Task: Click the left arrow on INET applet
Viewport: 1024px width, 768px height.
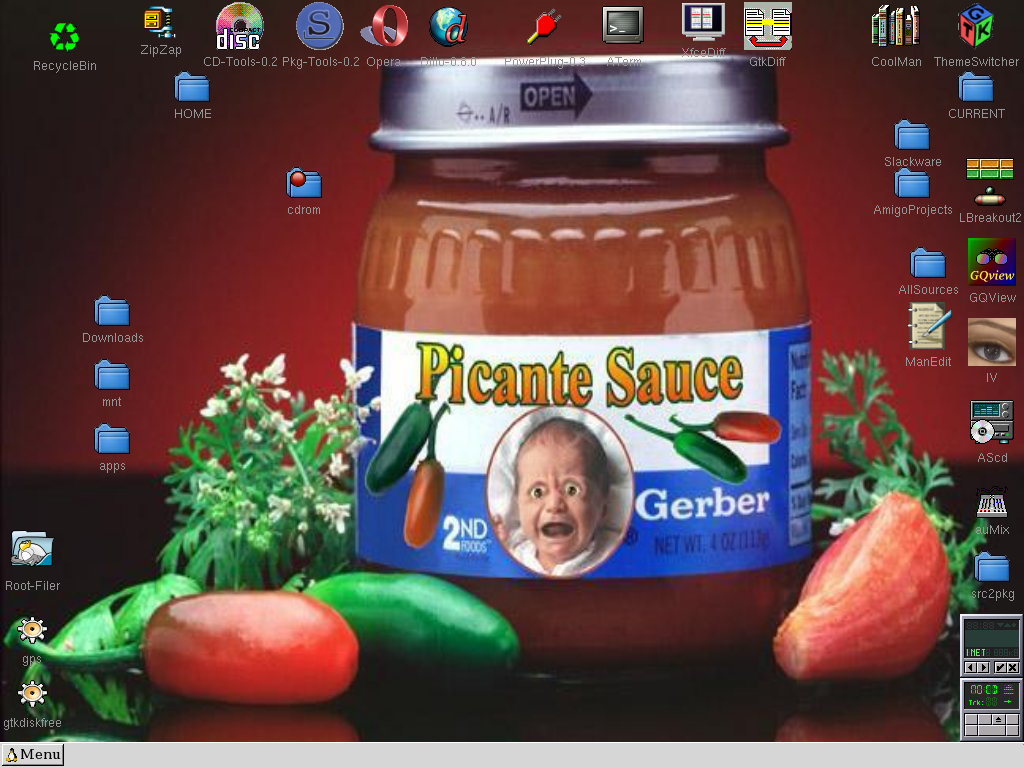Action: coord(969,667)
